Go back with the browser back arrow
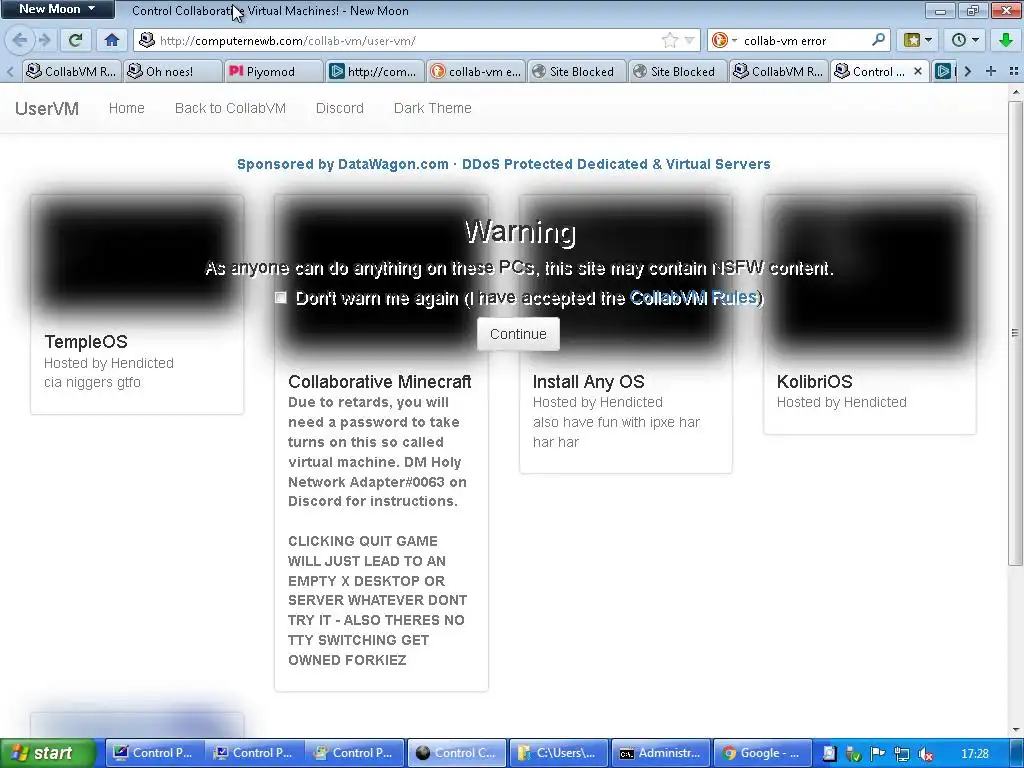This screenshot has width=1024, height=768. (x=19, y=40)
